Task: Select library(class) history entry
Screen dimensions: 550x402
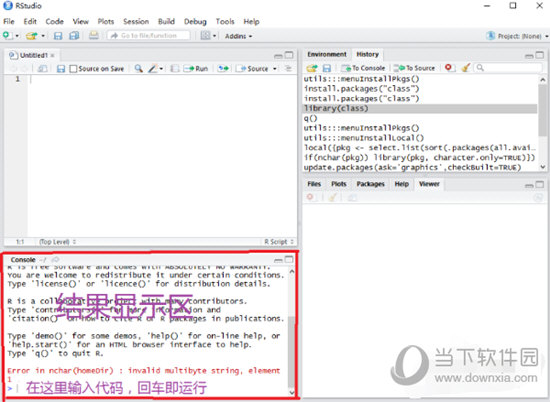Action: [420, 108]
